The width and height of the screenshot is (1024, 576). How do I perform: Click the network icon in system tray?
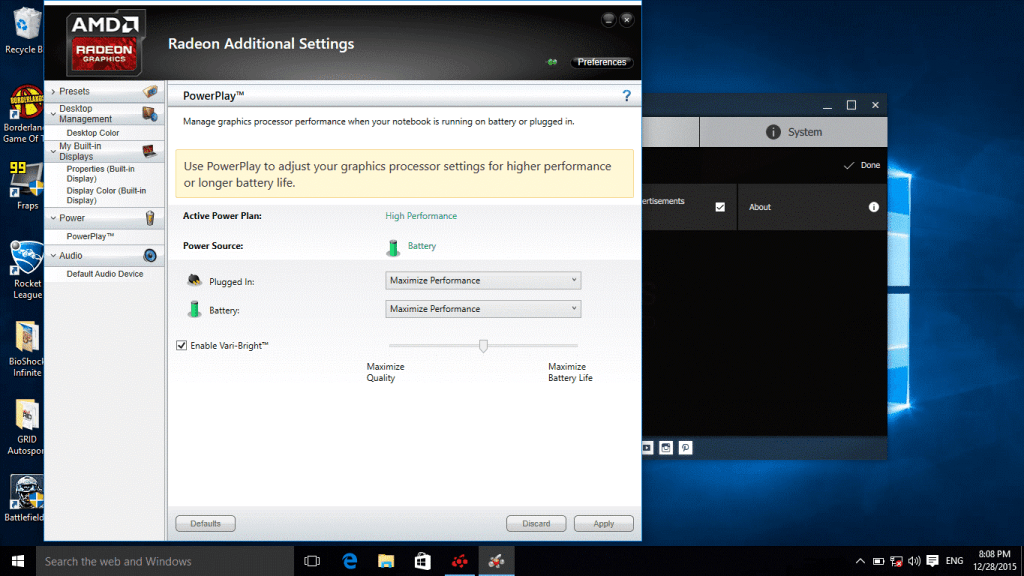pos(896,561)
